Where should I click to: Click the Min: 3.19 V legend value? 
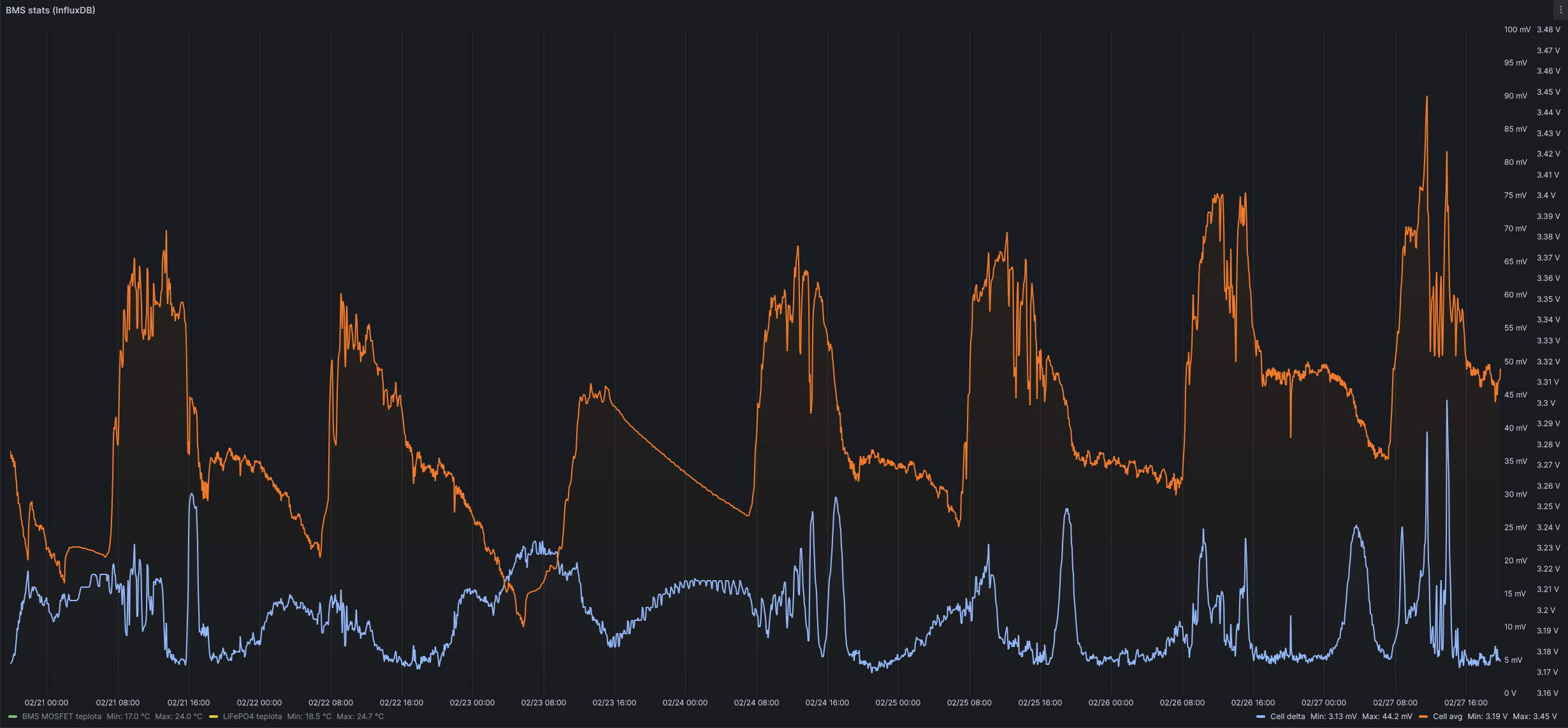[1488, 717]
